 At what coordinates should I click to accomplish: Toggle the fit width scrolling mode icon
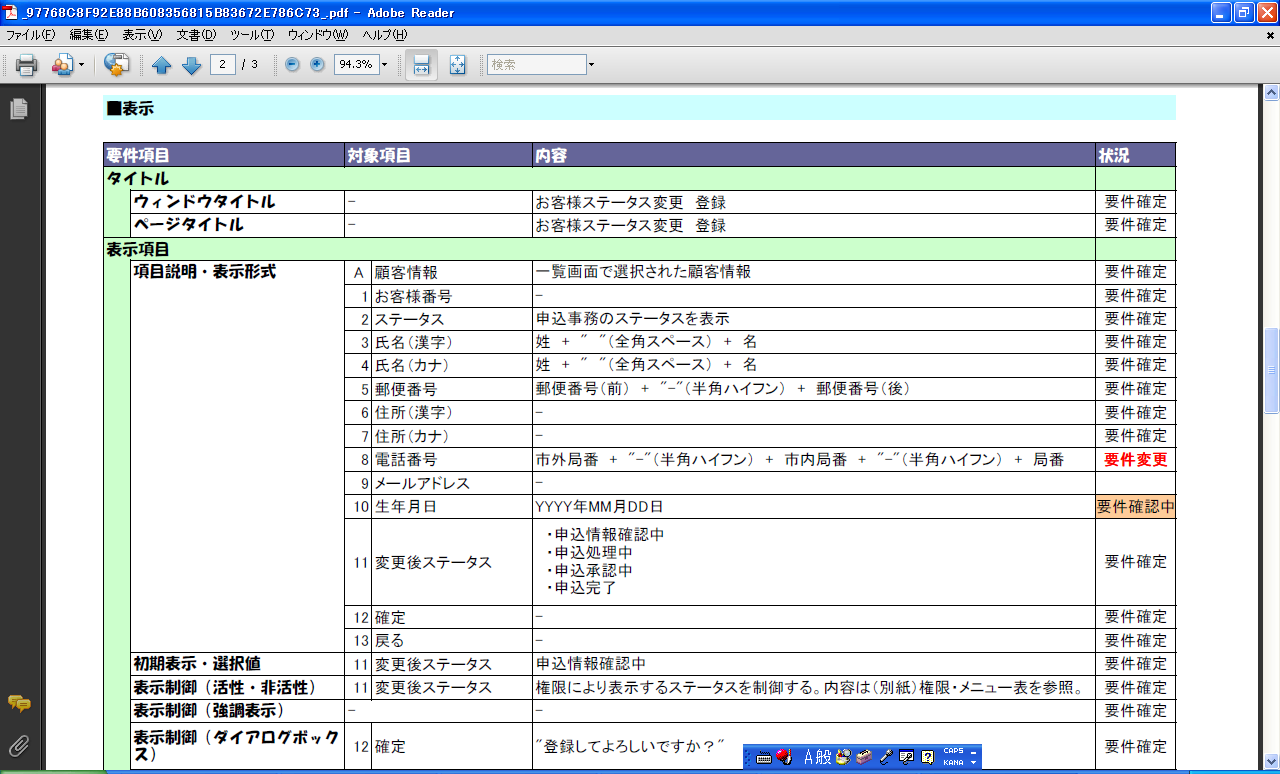pyautogui.click(x=421, y=65)
